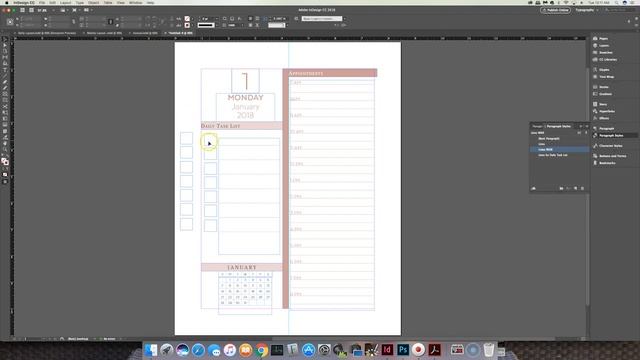Select the Pen tool
The image size is (640, 360).
[5, 82]
